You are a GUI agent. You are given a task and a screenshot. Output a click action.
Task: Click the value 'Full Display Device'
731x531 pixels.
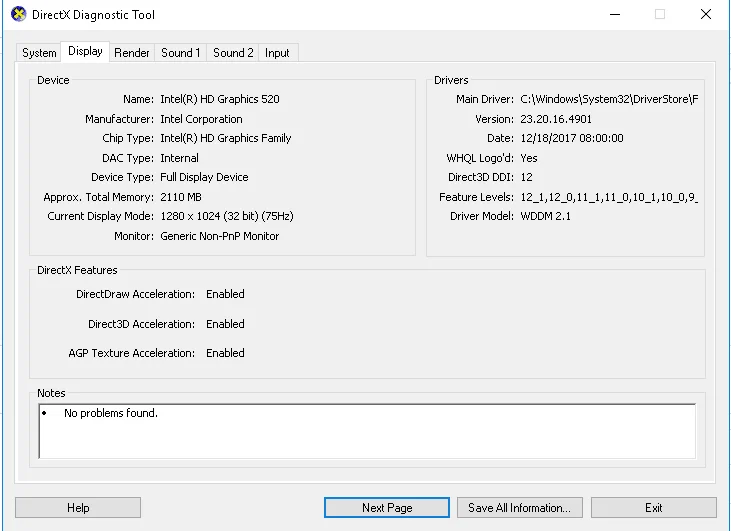pos(204,177)
